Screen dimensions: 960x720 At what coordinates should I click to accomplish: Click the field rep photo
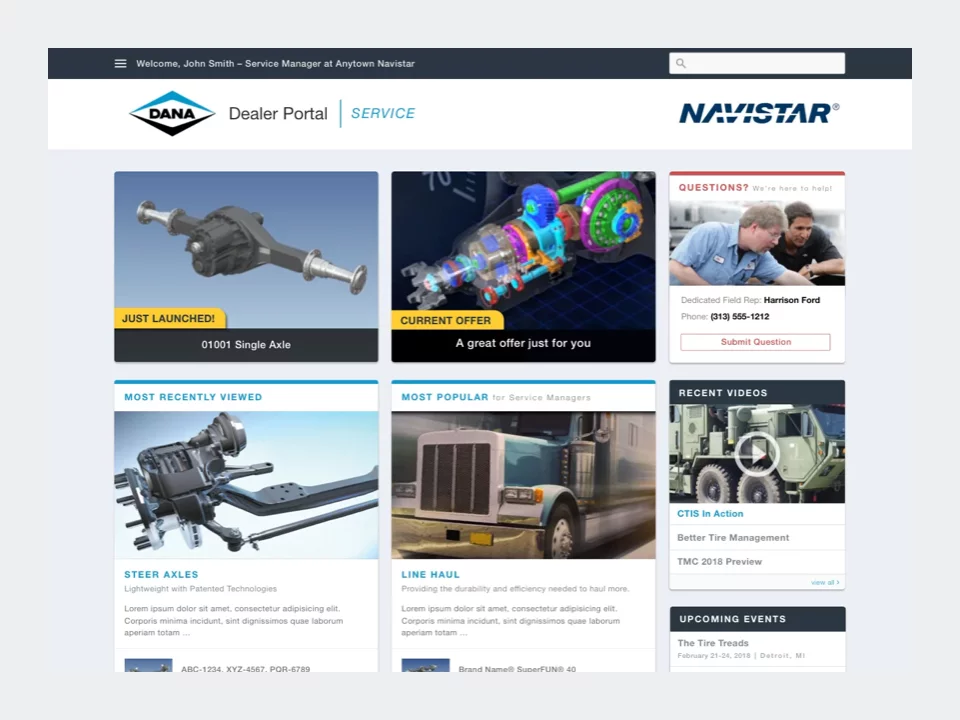tap(757, 243)
